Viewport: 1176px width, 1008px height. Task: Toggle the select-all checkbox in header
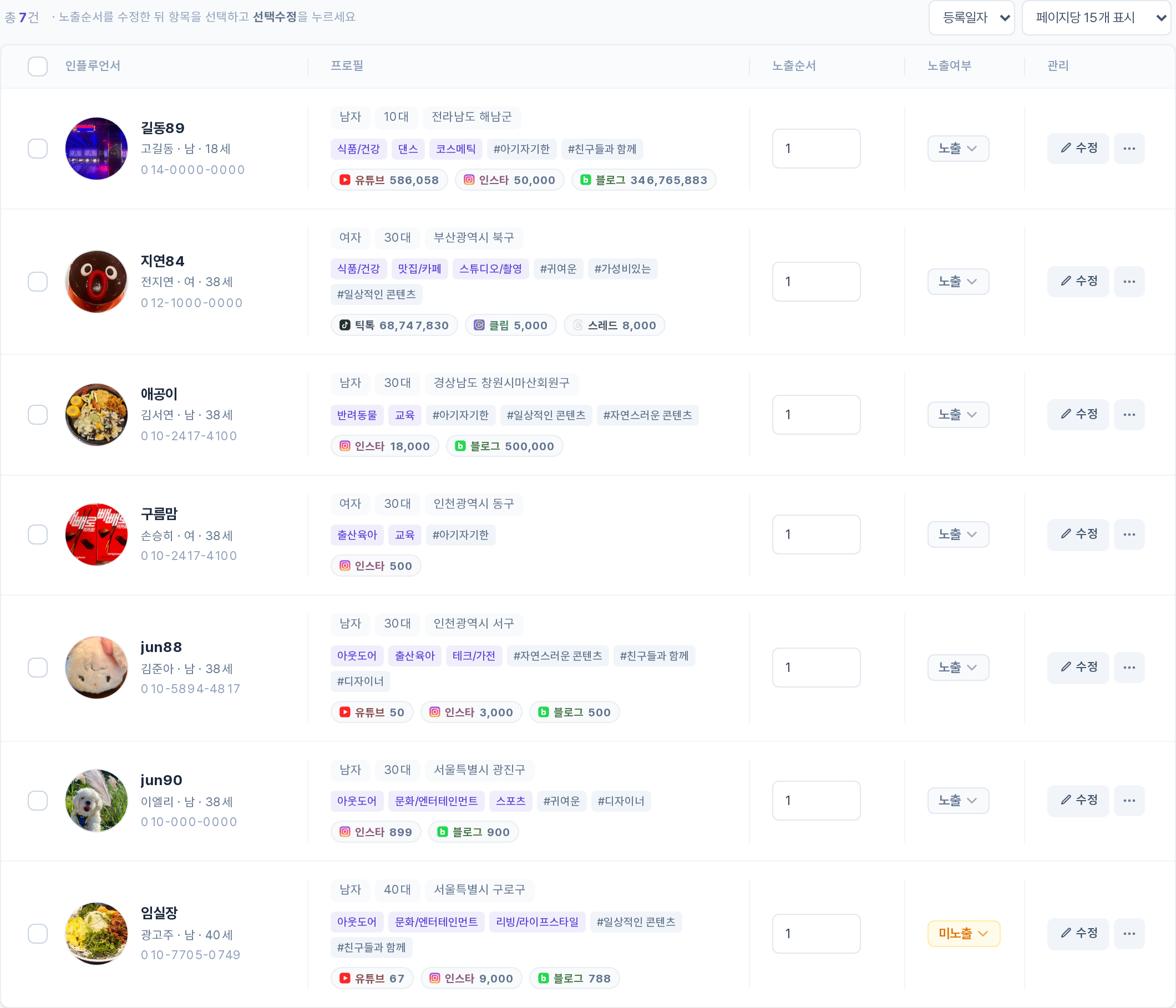tap(38, 67)
